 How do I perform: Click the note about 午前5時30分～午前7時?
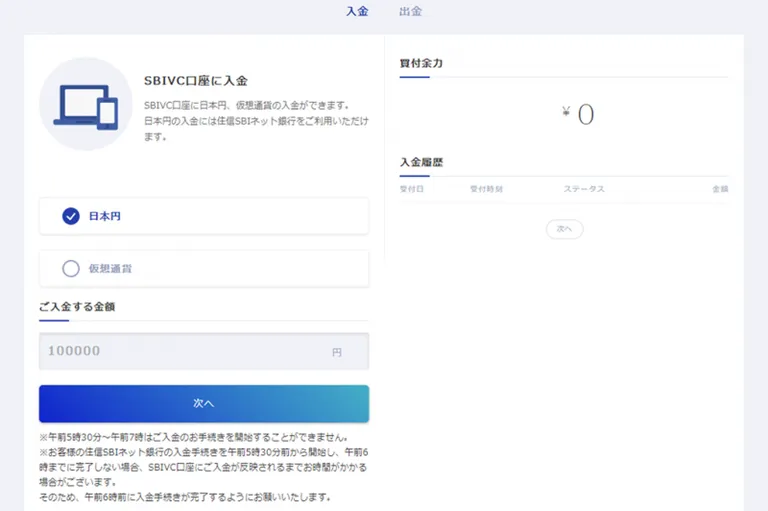[194, 437]
